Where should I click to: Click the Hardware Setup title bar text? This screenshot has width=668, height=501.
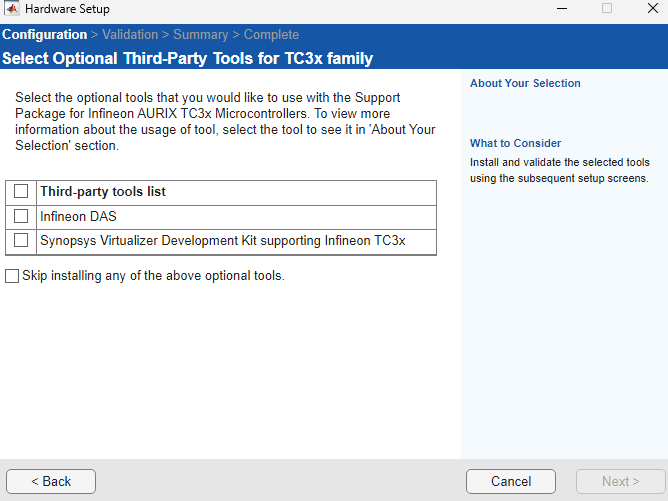(x=67, y=9)
